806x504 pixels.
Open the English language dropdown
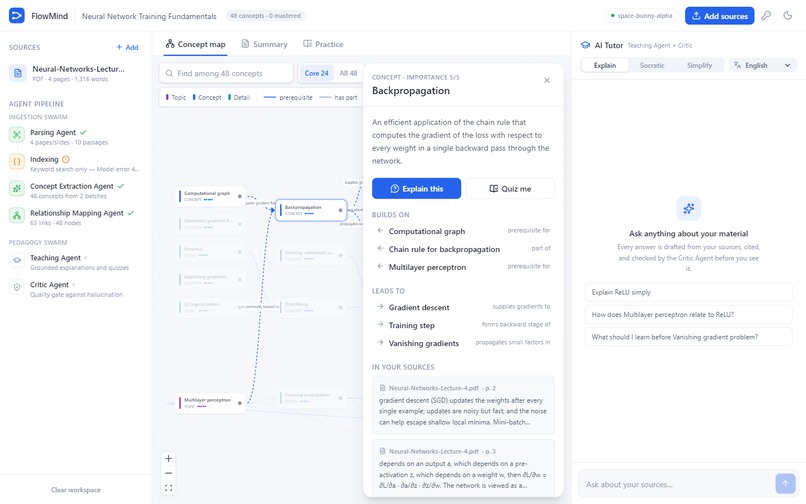[762, 65]
